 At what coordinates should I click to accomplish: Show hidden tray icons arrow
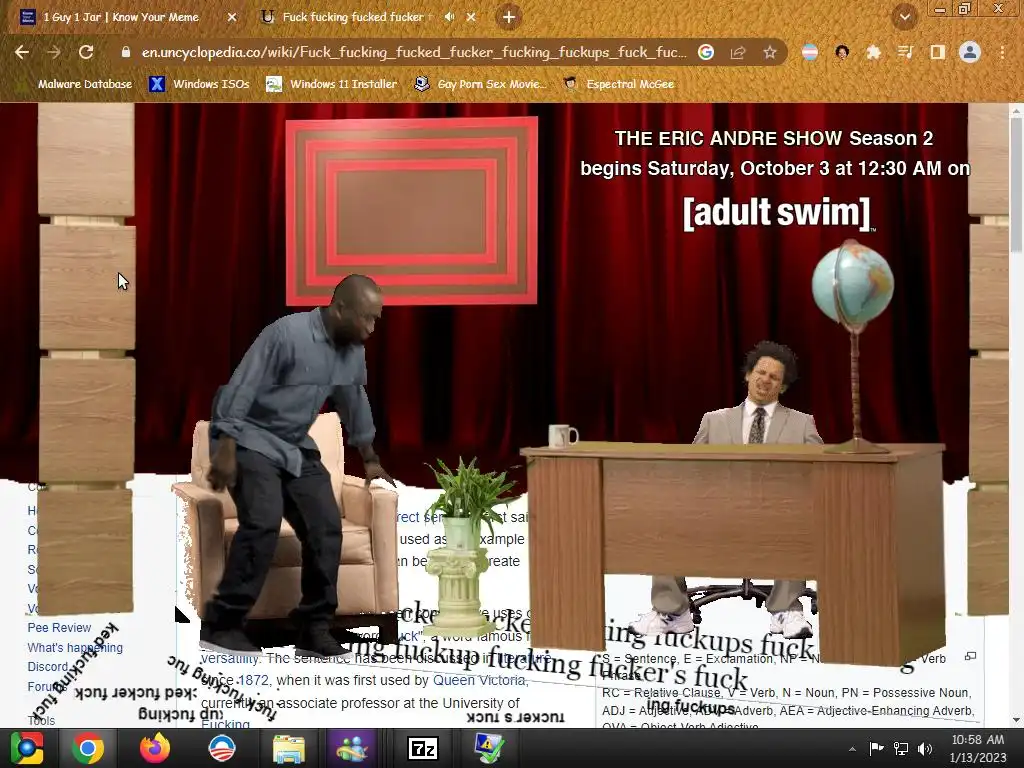coord(852,749)
